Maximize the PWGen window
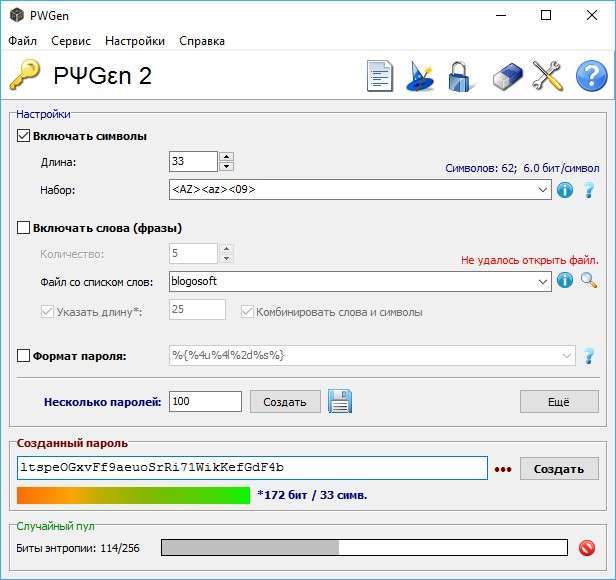The width and height of the screenshot is (616, 580). coord(546,15)
